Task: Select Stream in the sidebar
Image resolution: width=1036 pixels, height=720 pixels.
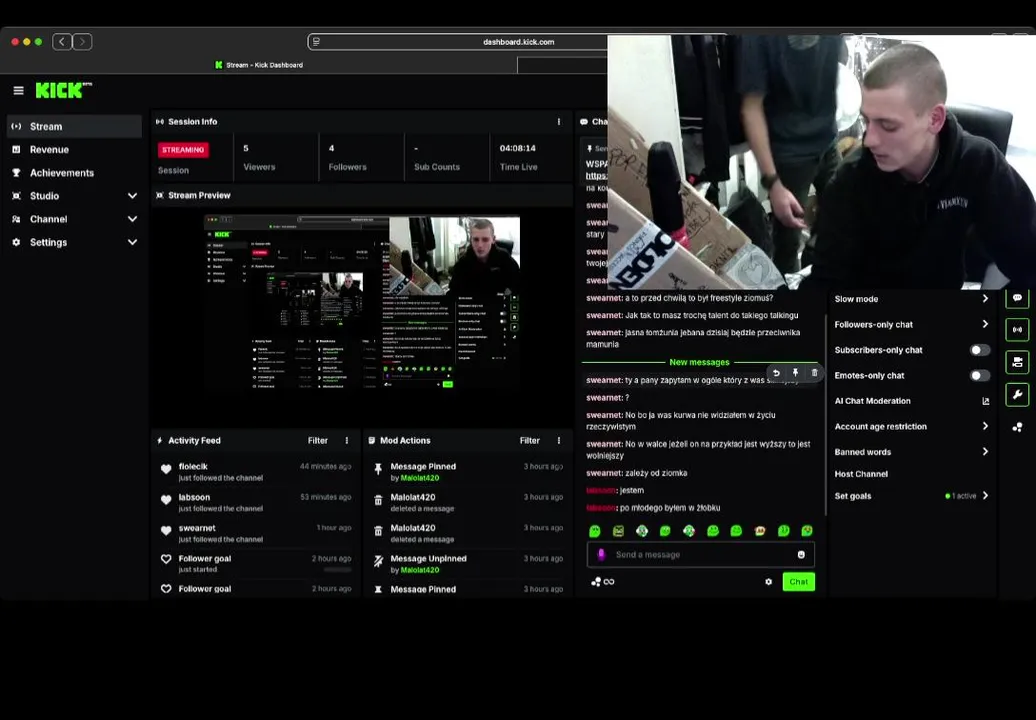Action: [74, 126]
